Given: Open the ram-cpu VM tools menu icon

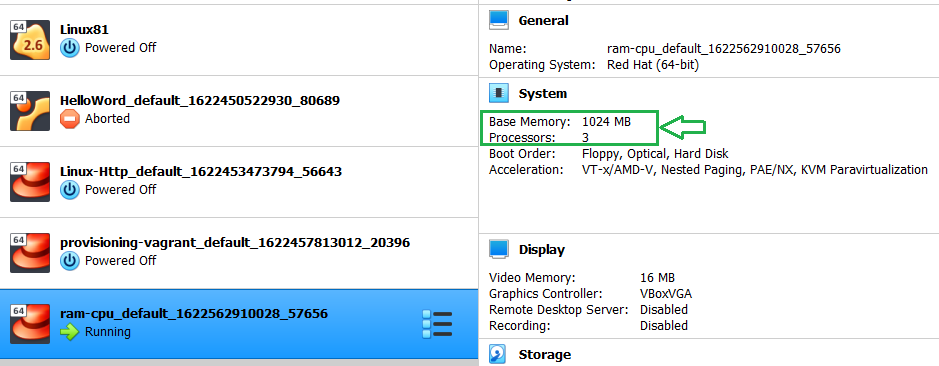Looking at the screenshot, I should click(437, 323).
